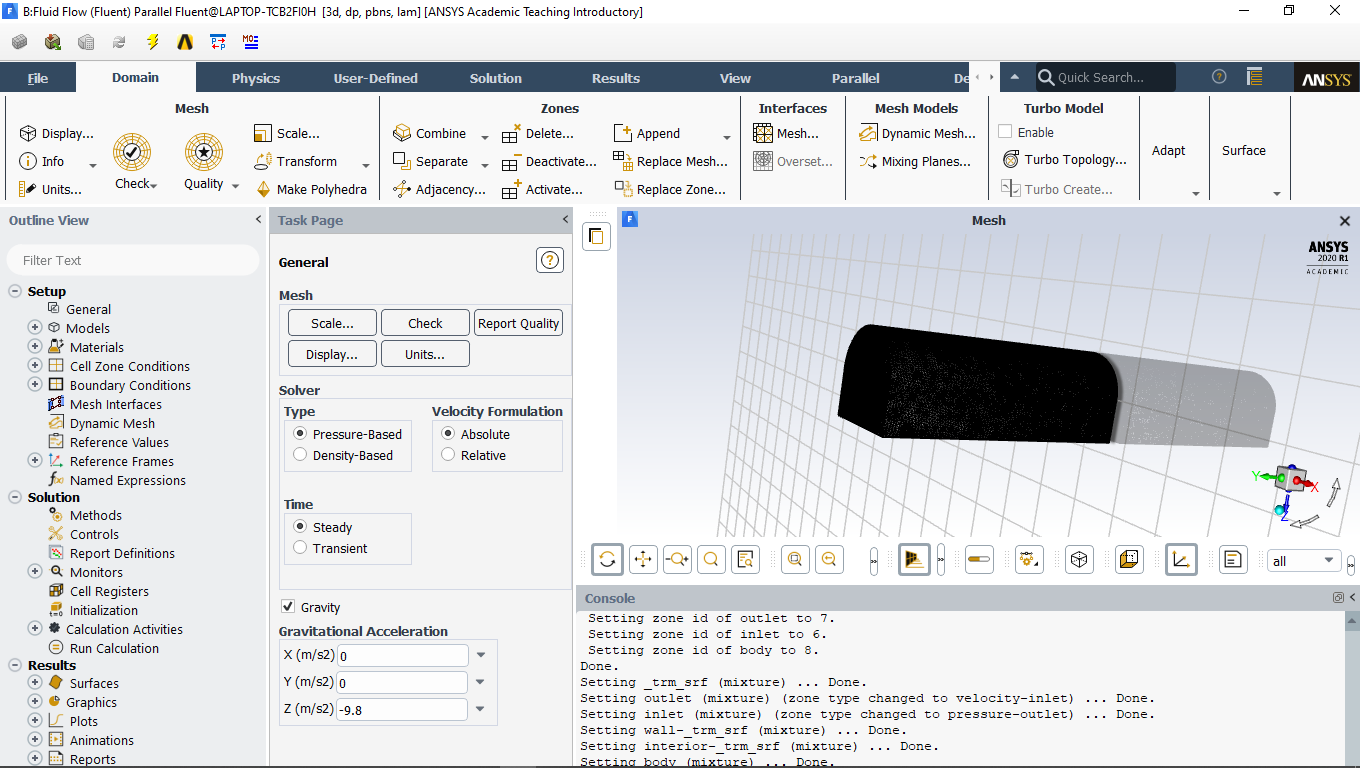Click the Make Polyhedra icon
This screenshot has height=768, width=1360.
(264, 189)
